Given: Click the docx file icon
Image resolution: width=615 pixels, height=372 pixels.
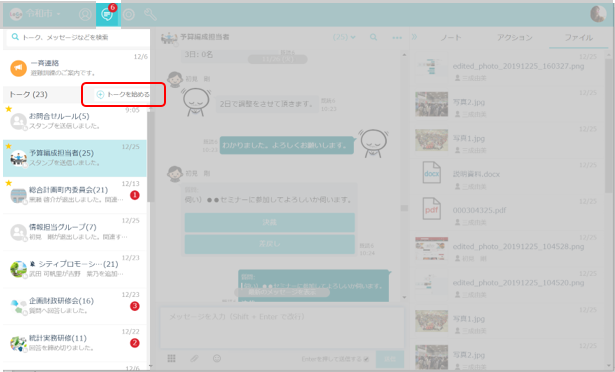Looking at the screenshot, I should [x=431, y=173].
